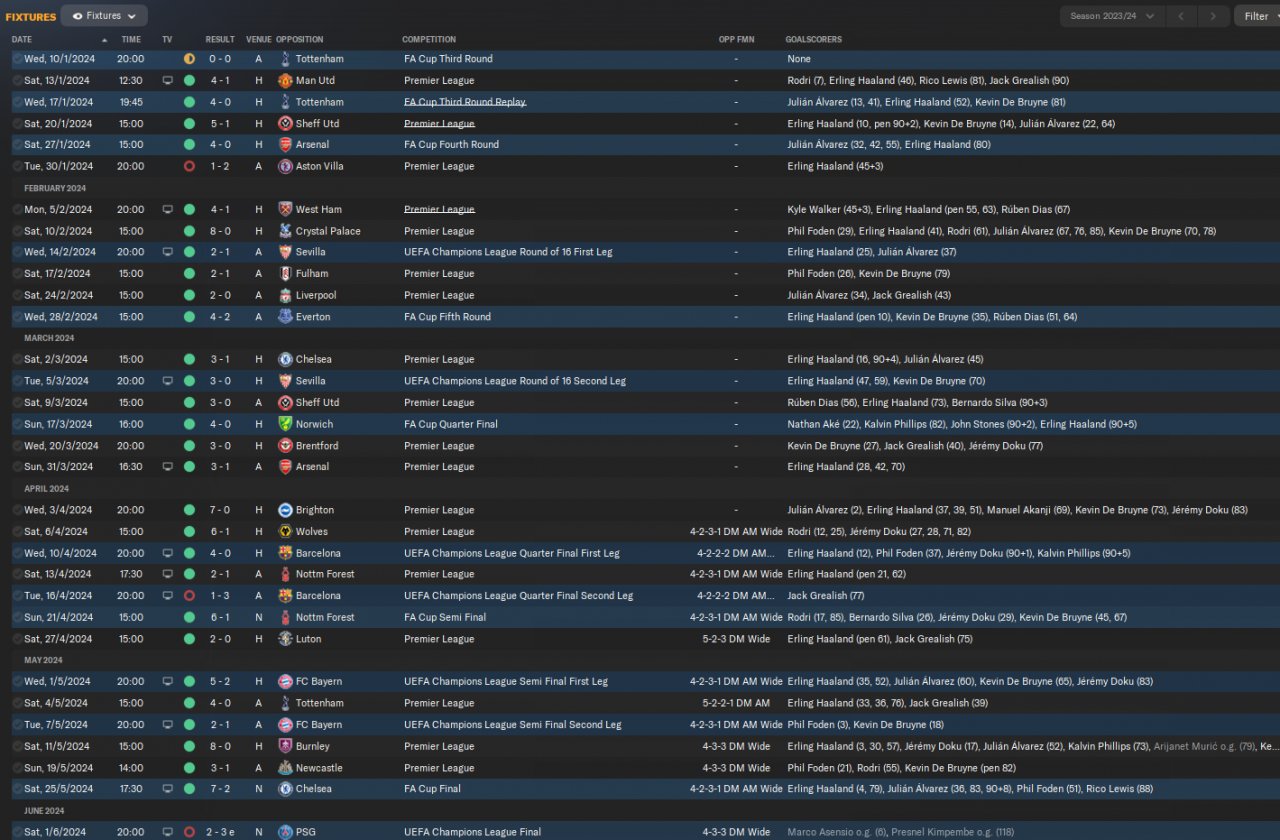1280x840 pixels.
Task: Click the Wolves club badge
Action: click(x=285, y=532)
